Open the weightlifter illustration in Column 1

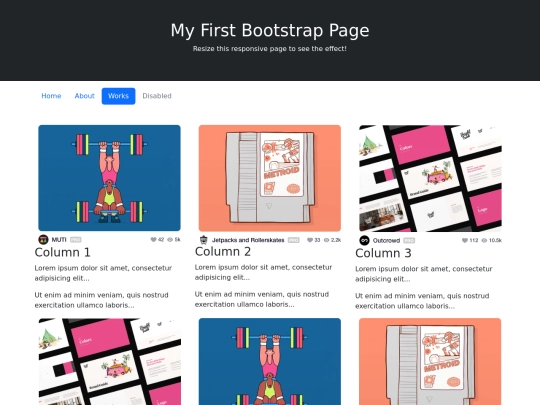point(109,178)
